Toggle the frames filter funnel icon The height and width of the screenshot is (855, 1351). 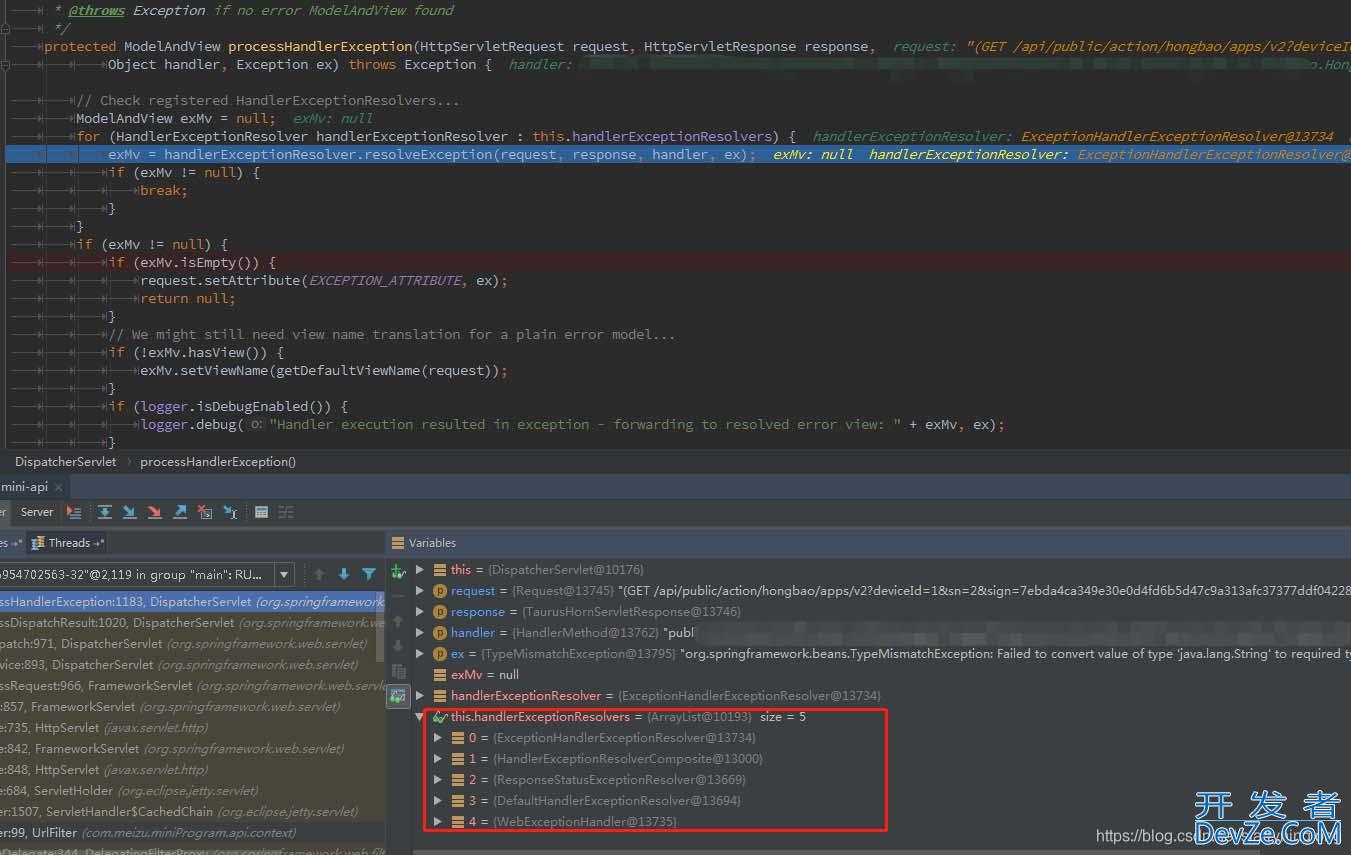pyautogui.click(x=369, y=574)
